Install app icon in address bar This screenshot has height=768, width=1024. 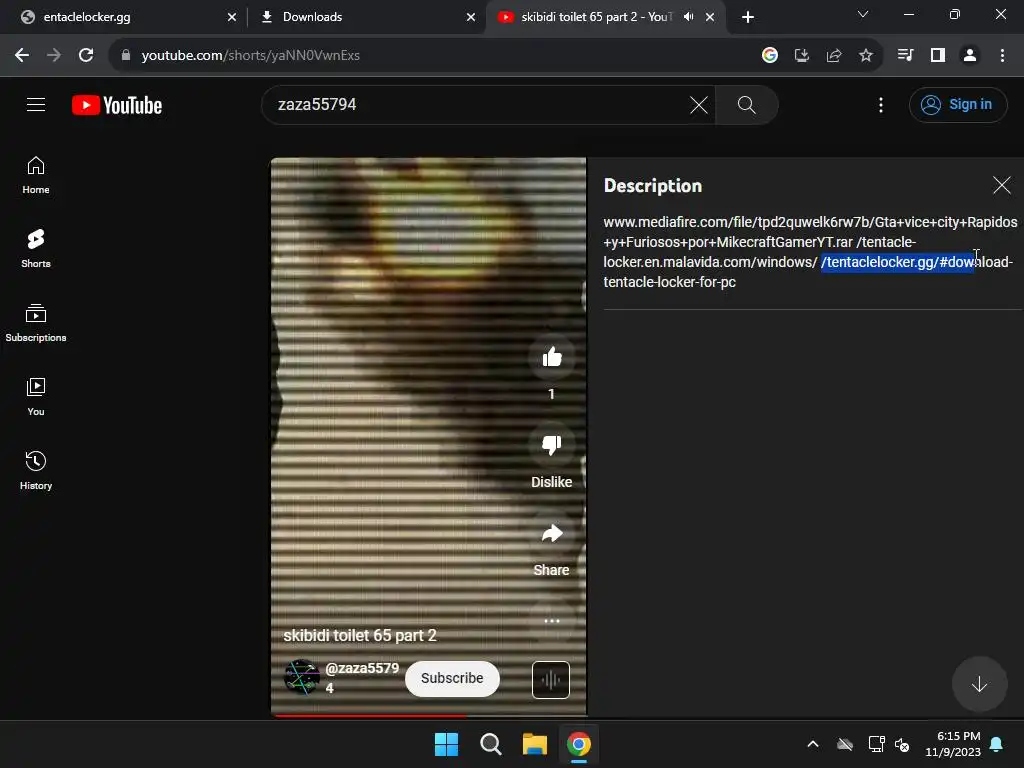point(802,56)
